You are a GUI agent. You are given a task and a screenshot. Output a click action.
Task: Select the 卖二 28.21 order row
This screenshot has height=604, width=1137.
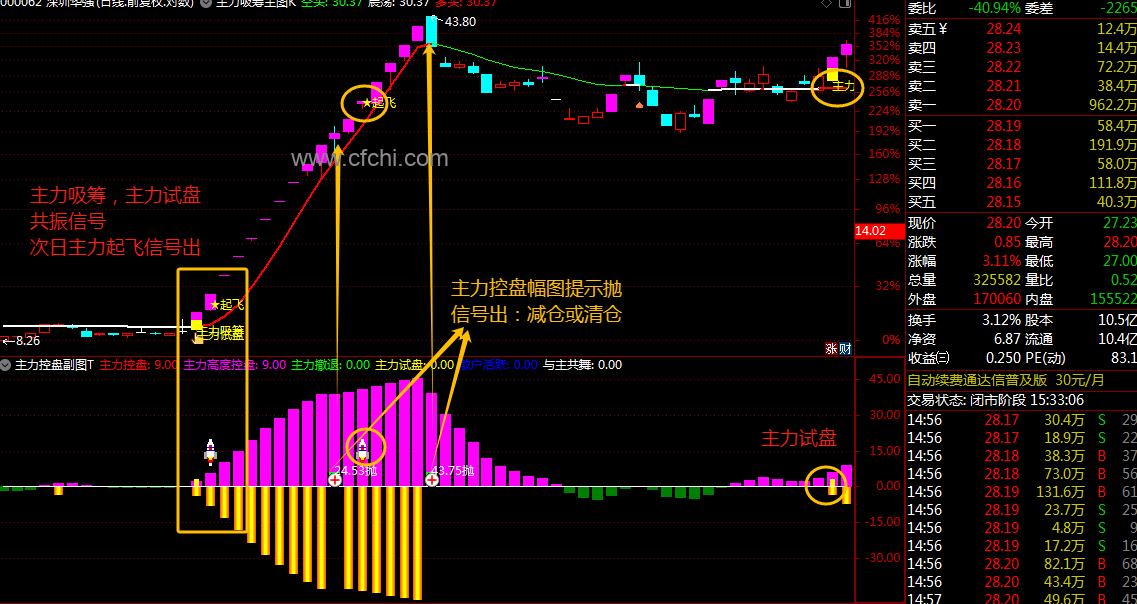coord(1022,86)
